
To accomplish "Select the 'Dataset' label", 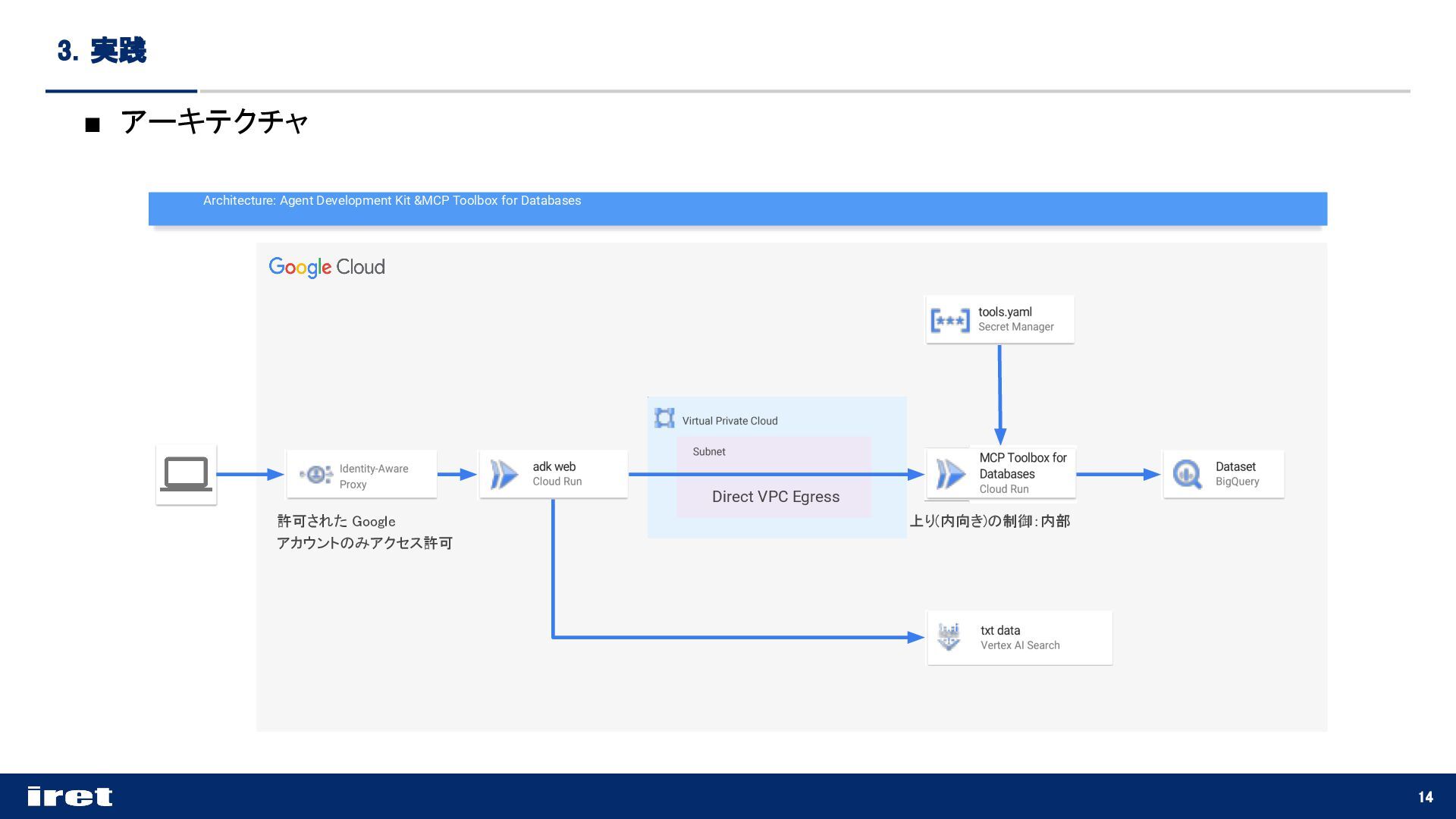I will [1235, 466].
